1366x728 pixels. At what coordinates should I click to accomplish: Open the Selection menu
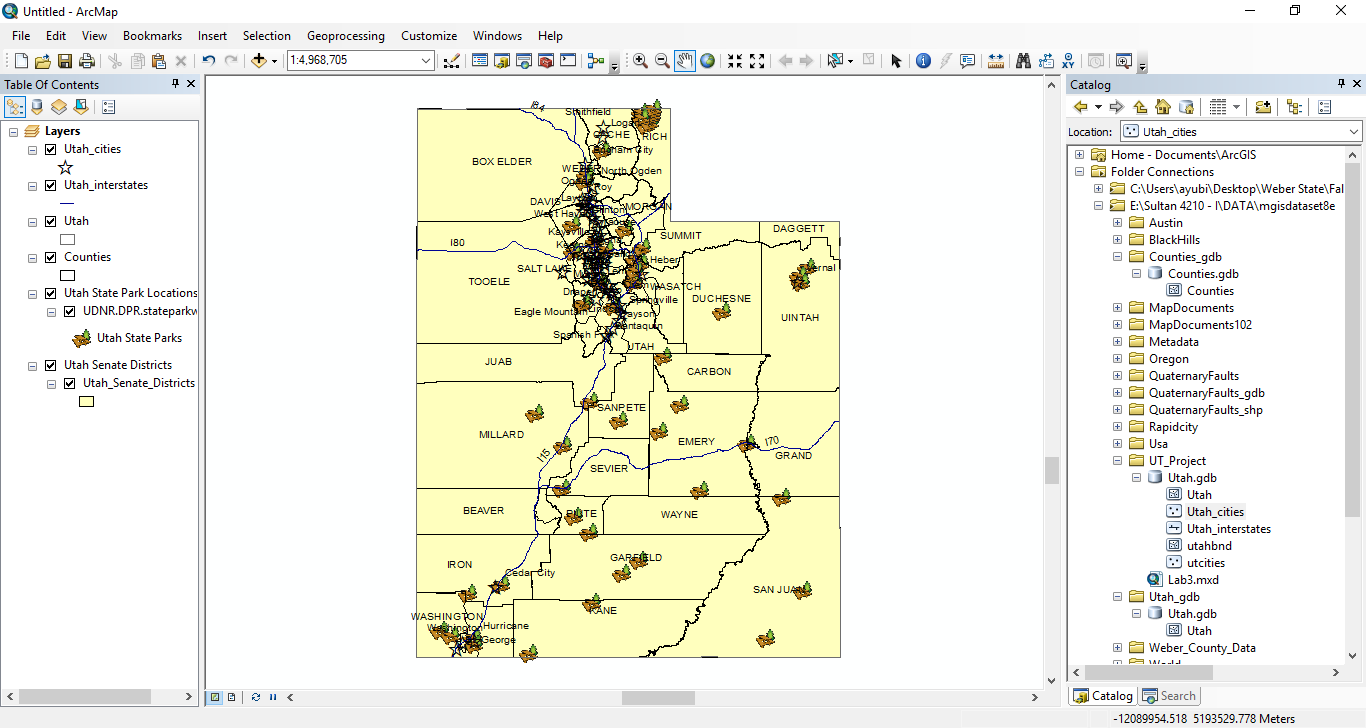pos(267,36)
